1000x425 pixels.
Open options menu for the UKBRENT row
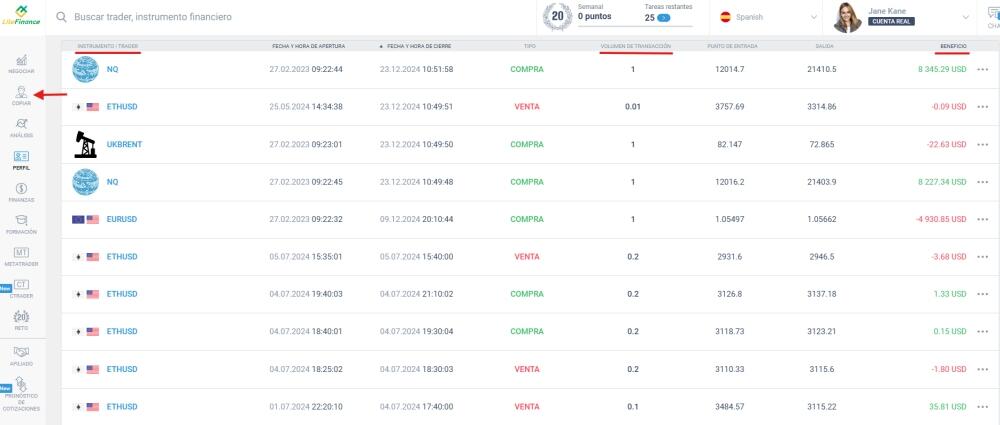pos(983,145)
